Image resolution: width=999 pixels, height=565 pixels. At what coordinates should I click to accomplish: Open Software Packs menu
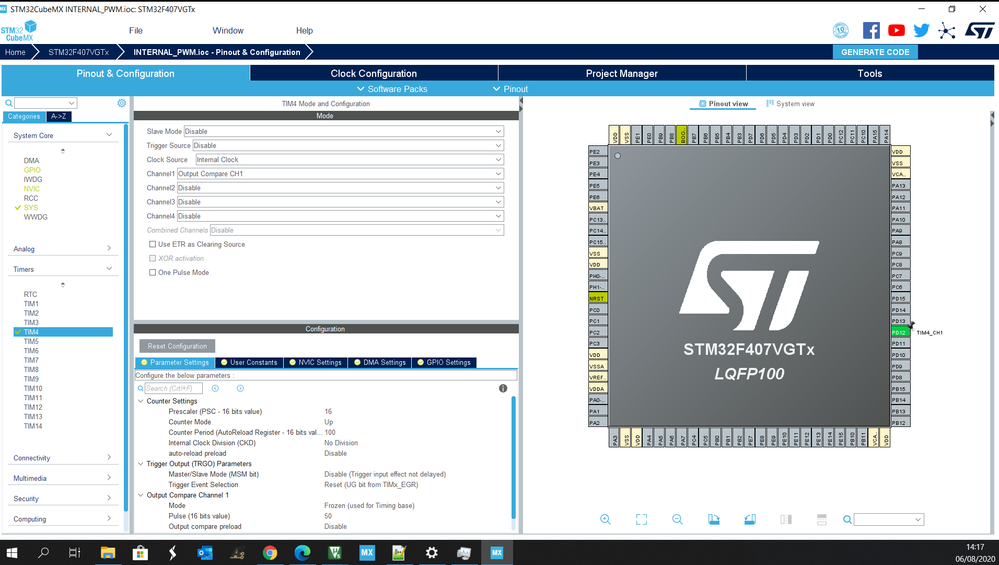click(x=392, y=89)
